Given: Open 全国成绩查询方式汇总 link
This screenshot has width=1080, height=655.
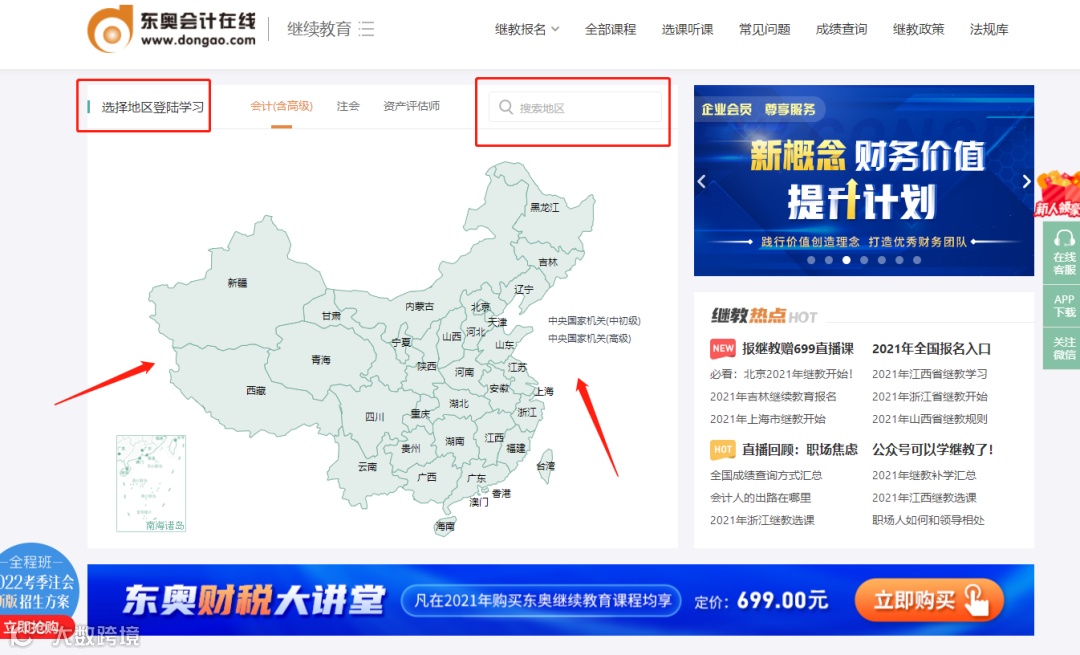Looking at the screenshot, I should [x=766, y=475].
